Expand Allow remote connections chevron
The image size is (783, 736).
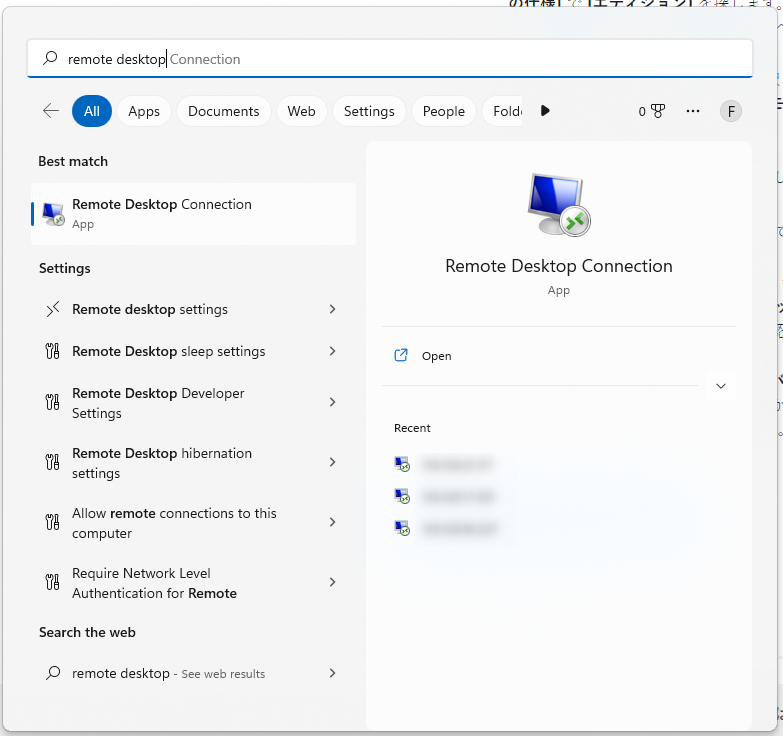(333, 522)
